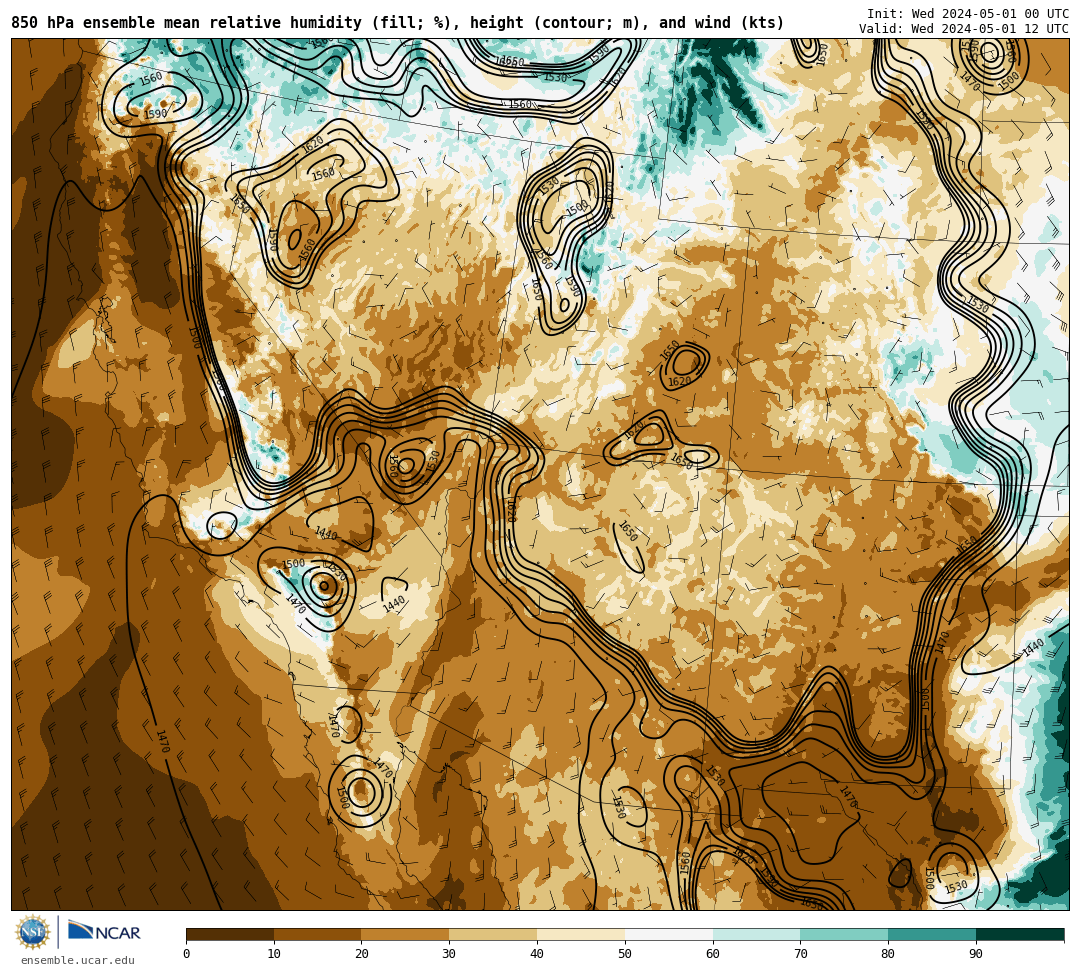Image resolution: width=1080 pixels, height=973 pixels.
Task: Click the colorbar tick label 70
Action: point(800,954)
